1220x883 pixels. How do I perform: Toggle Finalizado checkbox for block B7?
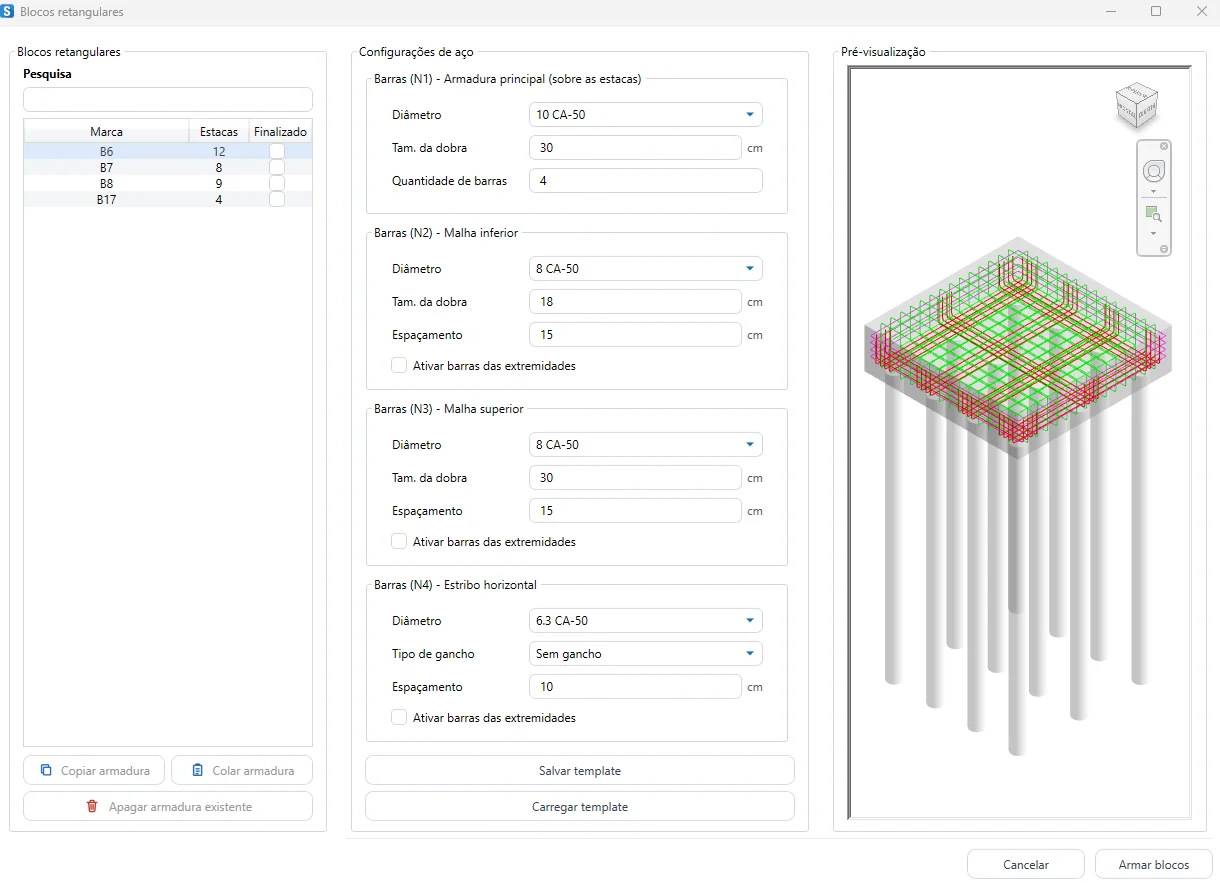tap(277, 167)
